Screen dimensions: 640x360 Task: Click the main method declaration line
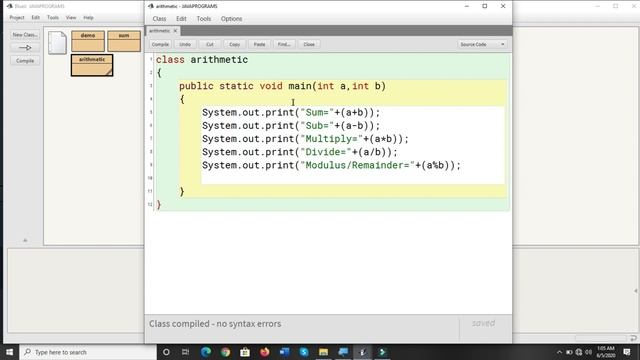pyautogui.click(x=282, y=86)
